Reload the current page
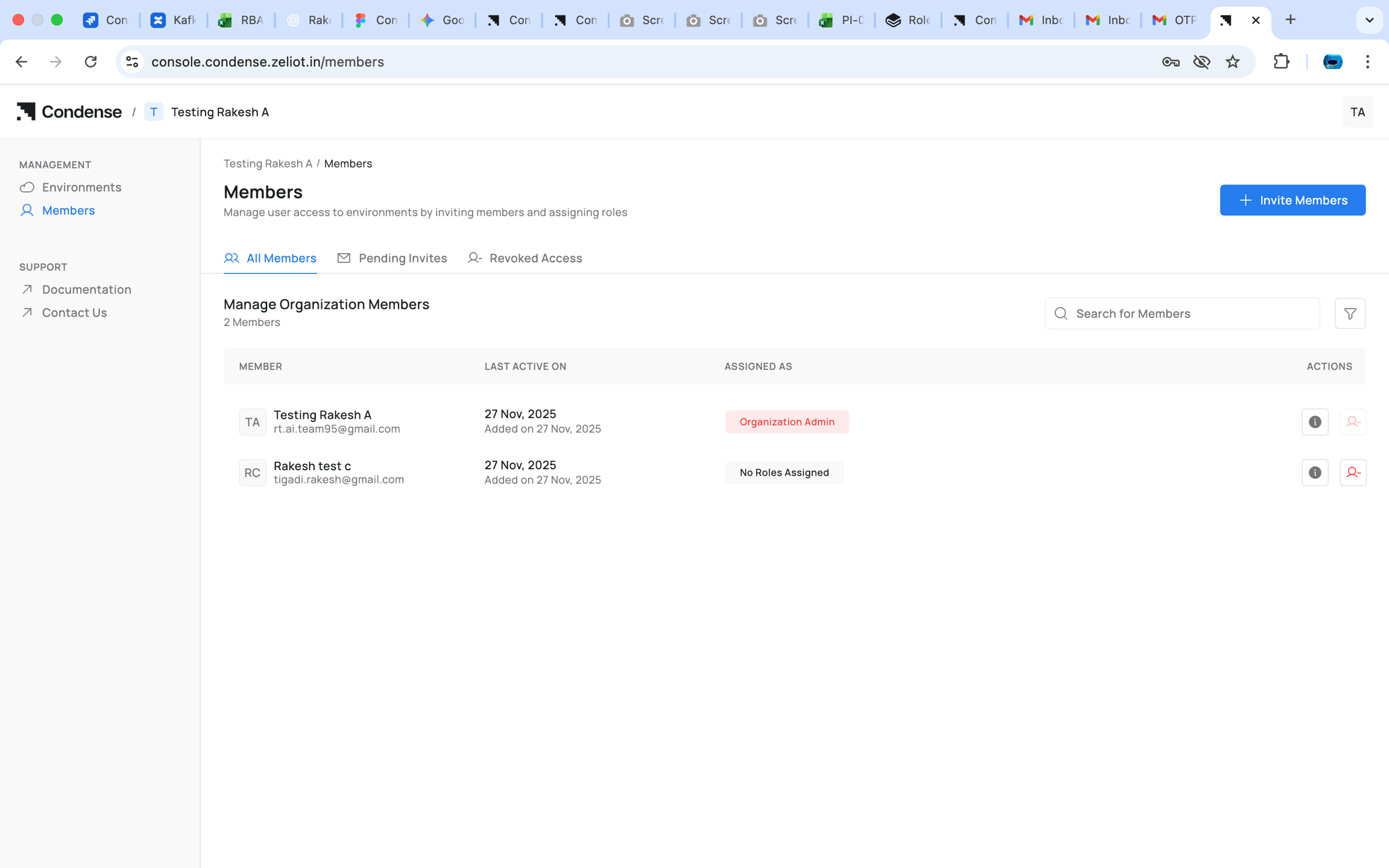This screenshot has height=868, width=1389. [x=90, y=61]
